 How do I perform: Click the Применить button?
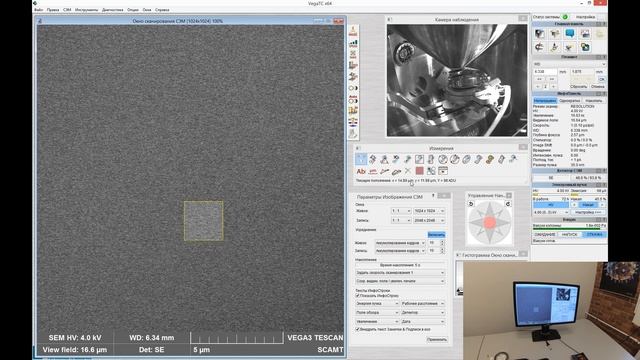436,340
